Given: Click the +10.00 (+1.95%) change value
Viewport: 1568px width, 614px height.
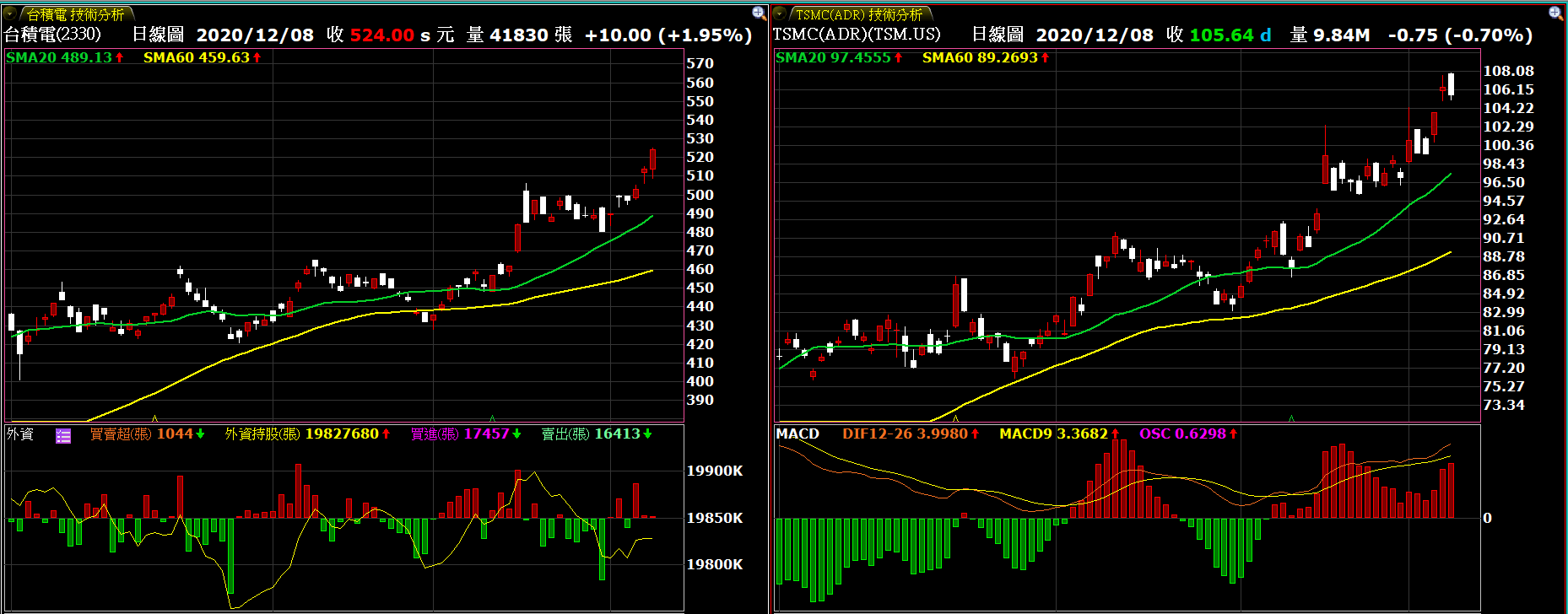Looking at the screenshot, I should click(x=668, y=35).
